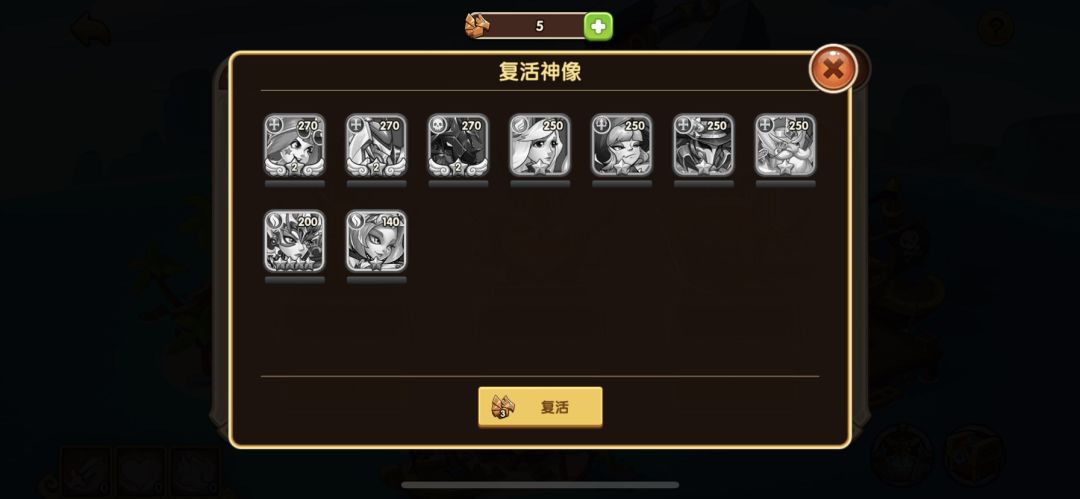The width and height of the screenshot is (1080, 499).
Task: Choose the wide-brim hat hero at level 250
Action: [703, 145]
